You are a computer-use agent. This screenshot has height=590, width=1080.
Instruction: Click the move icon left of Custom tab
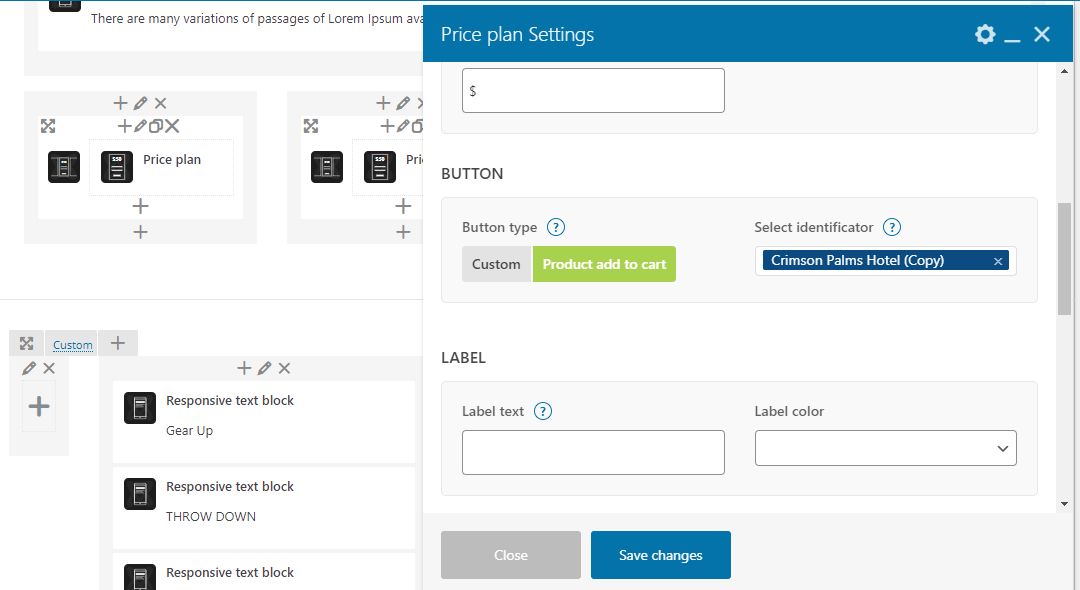(x=27, y=344)
